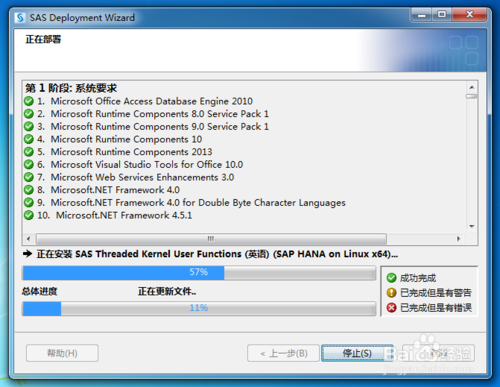Image resolution: width=500 pixels, height=387 pixels.
Task: Click green check icon beside Microsoft Office Access Database Engine 2010
Action: (x=29, y=101)
